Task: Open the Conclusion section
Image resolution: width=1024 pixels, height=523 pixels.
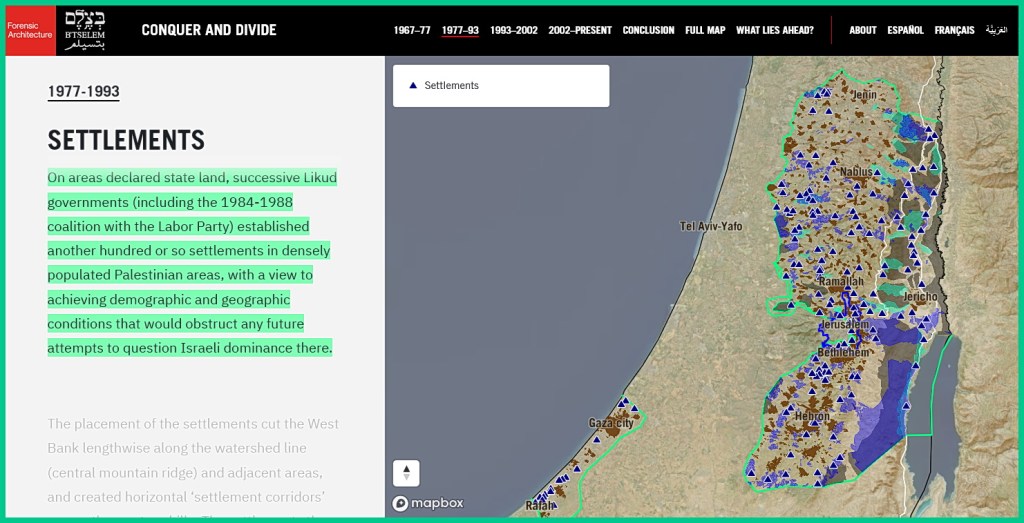Action: coord(648,30)
